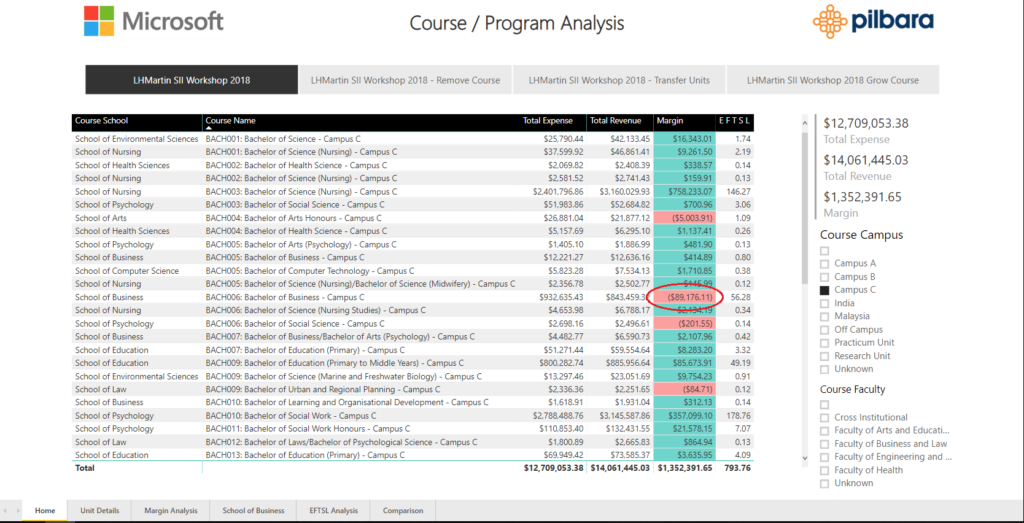Click the red margin cell ($201.55)

click(684, 323)
